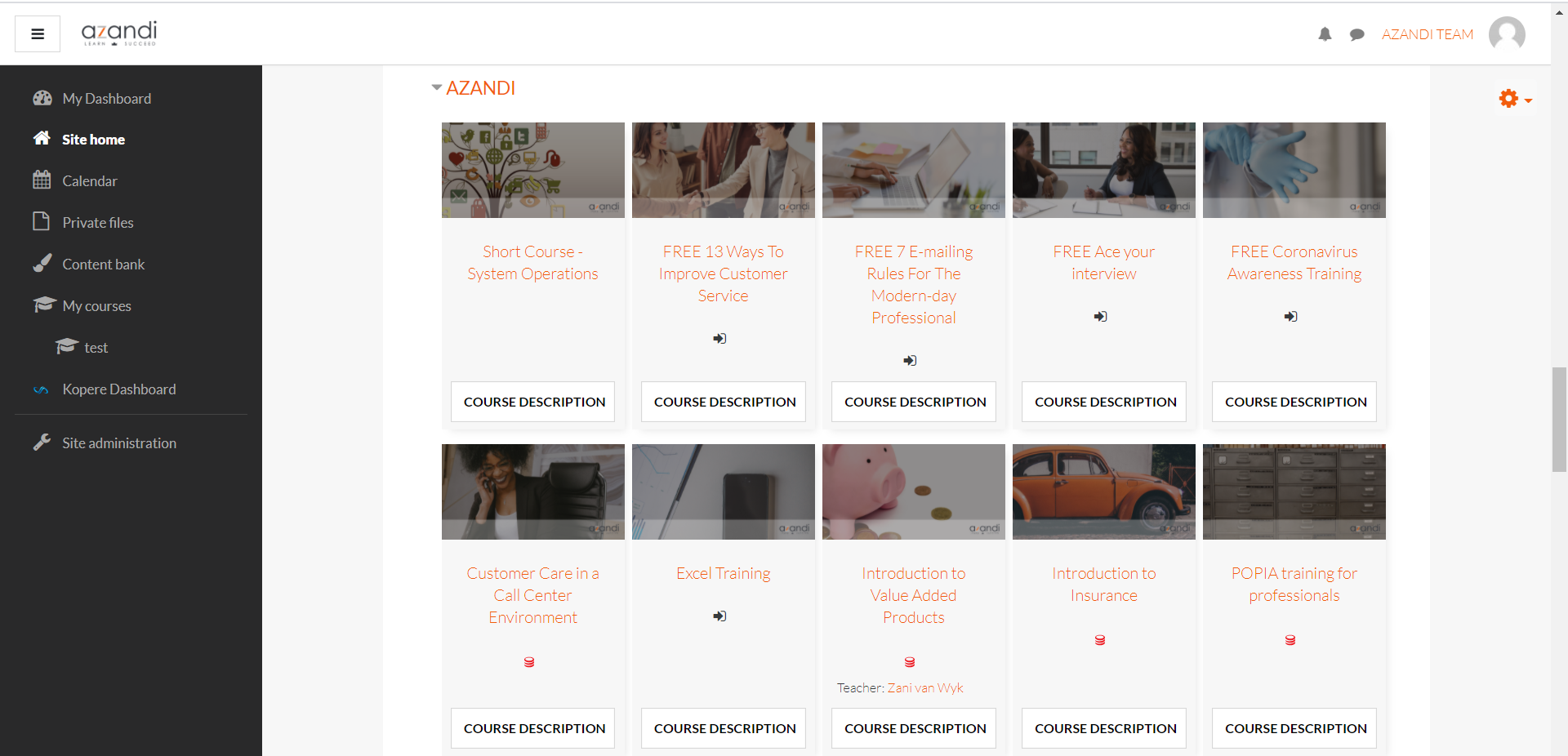1568x756 pixels.
Task: Open Site administration
Action: point(119,443)
